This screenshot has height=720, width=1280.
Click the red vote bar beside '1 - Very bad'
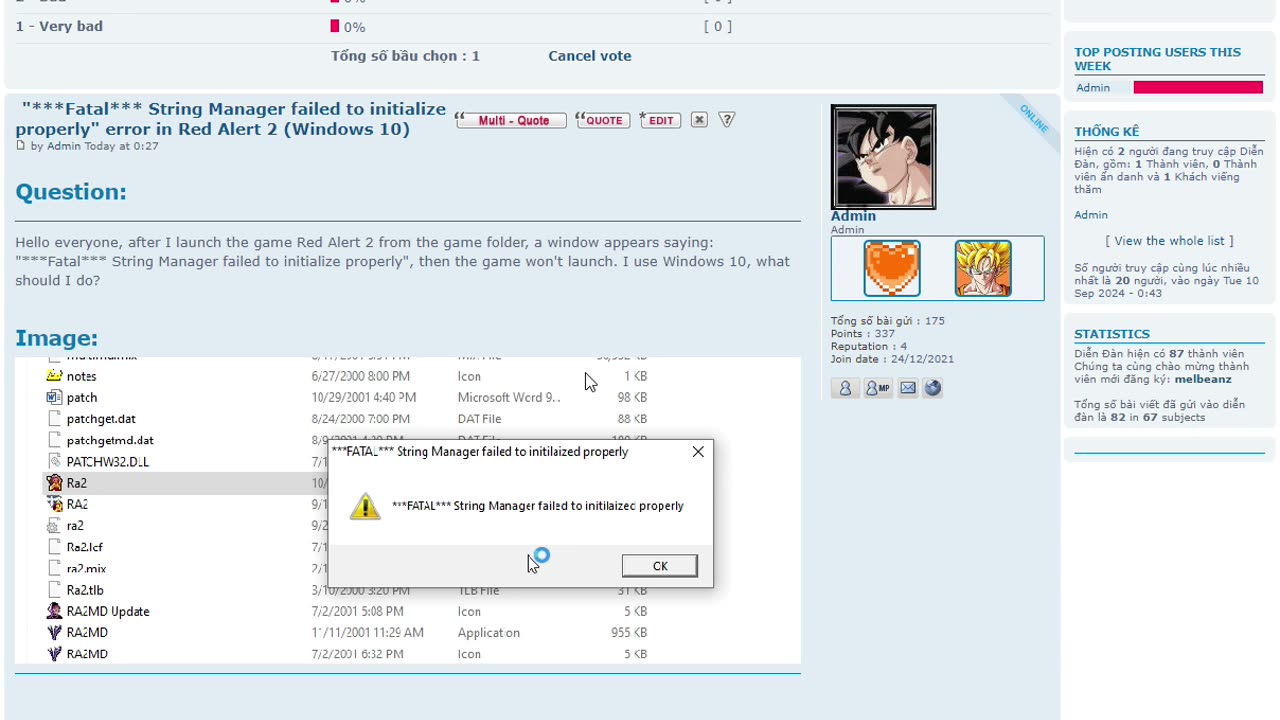click(x=335, y=27)
